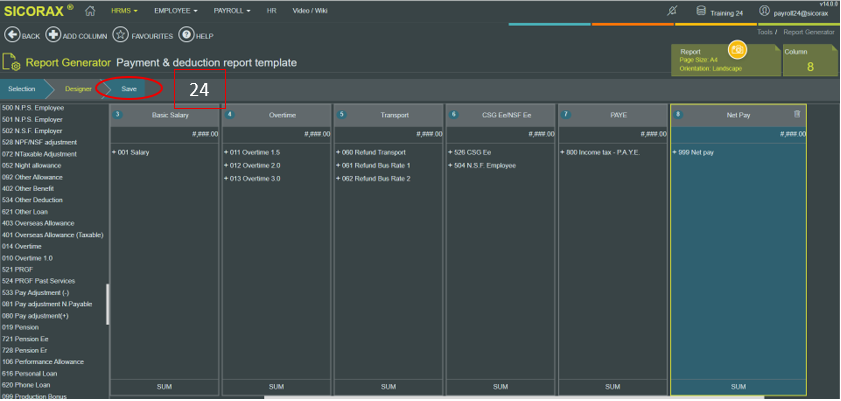Click column number 3 badge

117,115
